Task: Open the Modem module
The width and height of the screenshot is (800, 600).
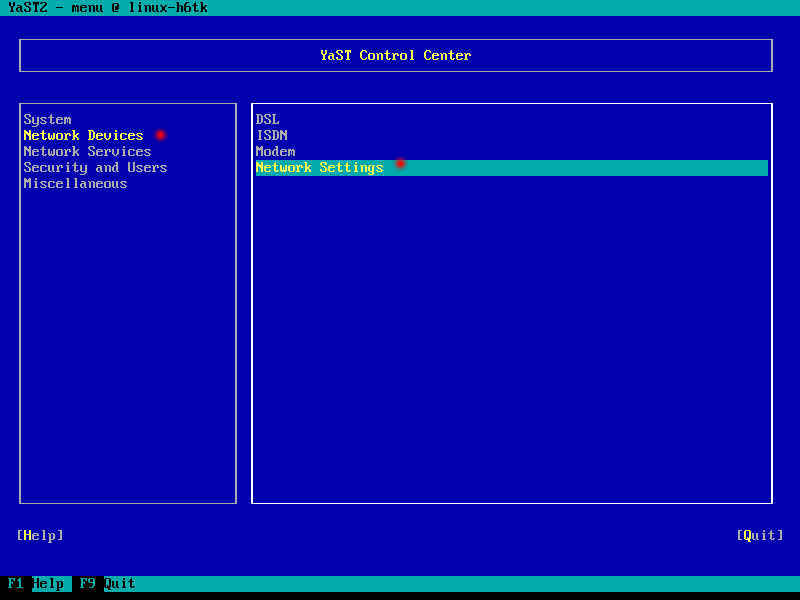Action: 276,152
